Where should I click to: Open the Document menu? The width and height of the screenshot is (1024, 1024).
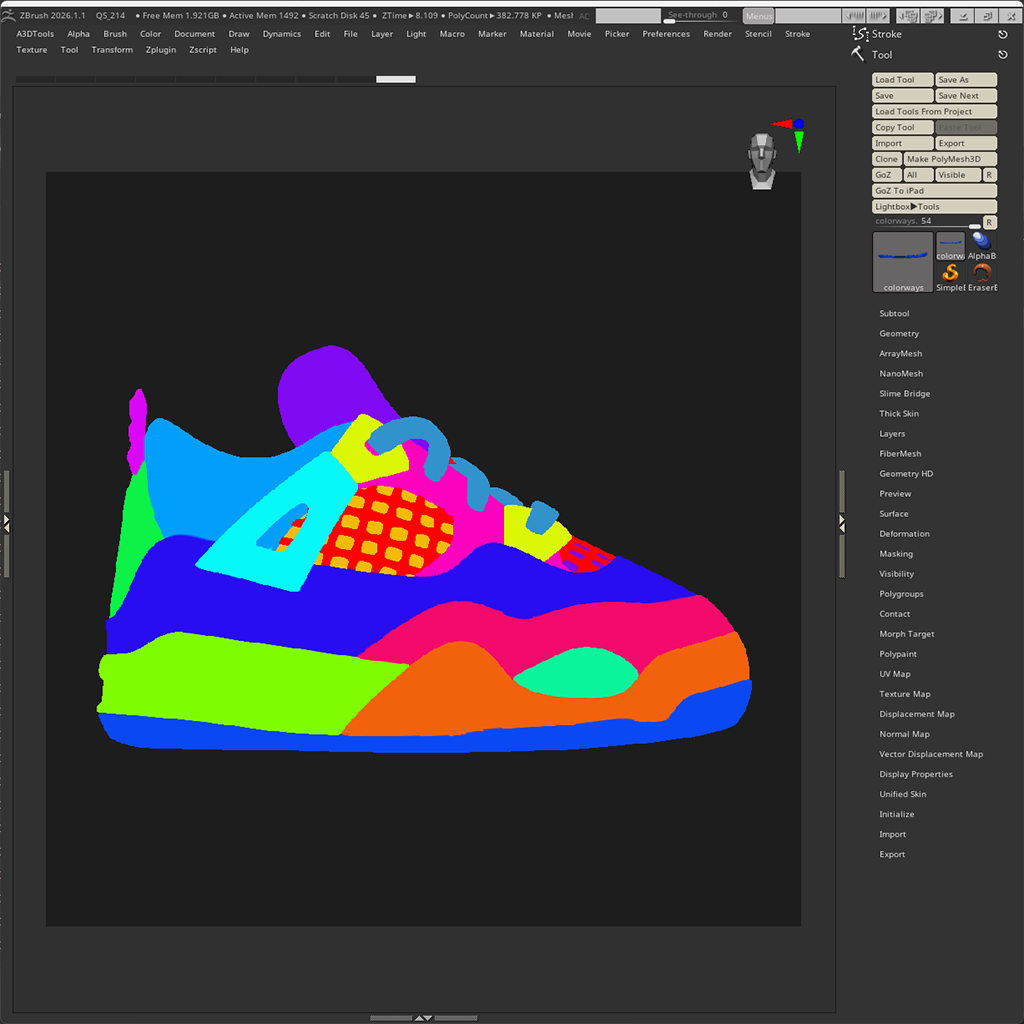pyautogui.click(x=194, y=33)
